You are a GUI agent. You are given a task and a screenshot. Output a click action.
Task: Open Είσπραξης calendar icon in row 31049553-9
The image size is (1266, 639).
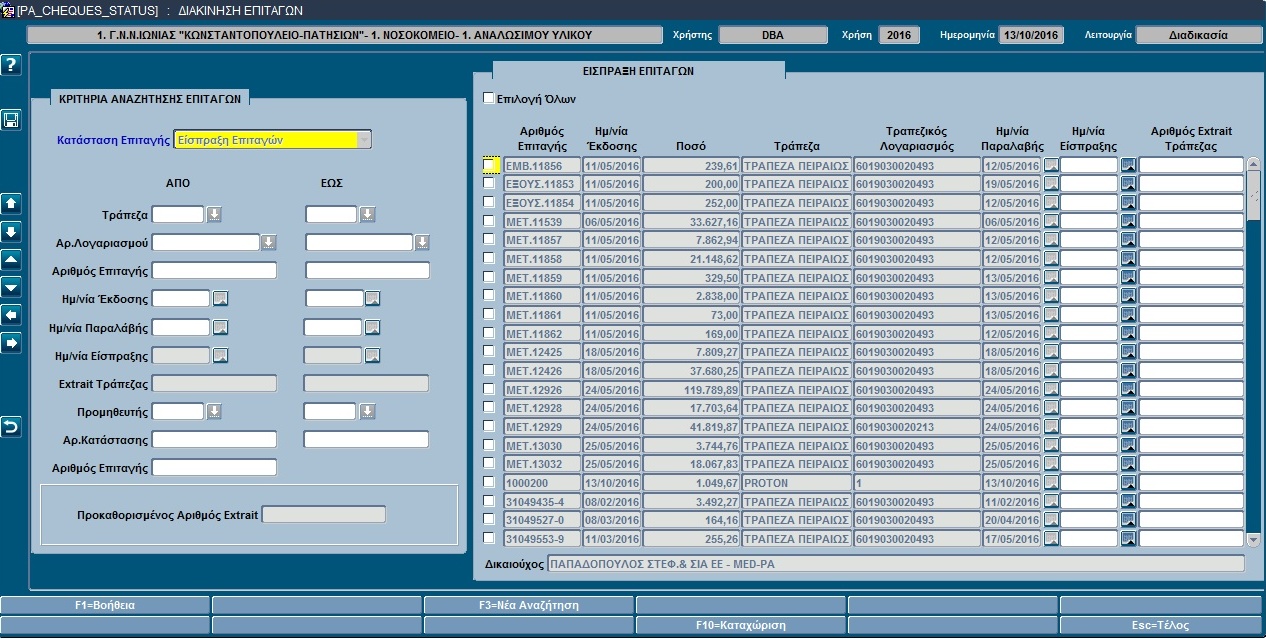[1128, 538]
